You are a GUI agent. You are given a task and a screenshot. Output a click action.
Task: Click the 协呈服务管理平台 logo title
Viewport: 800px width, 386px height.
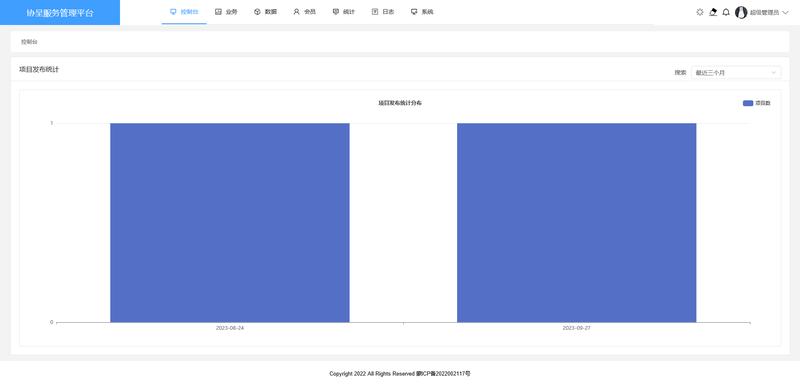[60, 13]
